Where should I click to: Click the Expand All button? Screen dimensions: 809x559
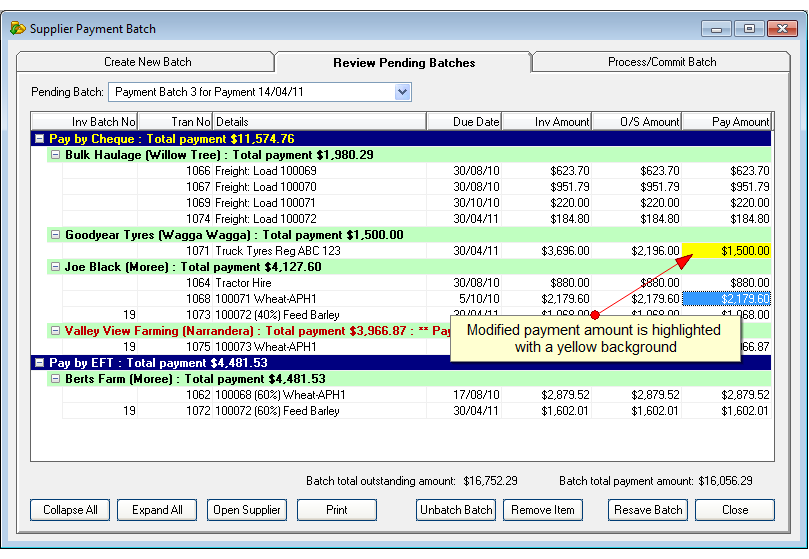point(157,510)
